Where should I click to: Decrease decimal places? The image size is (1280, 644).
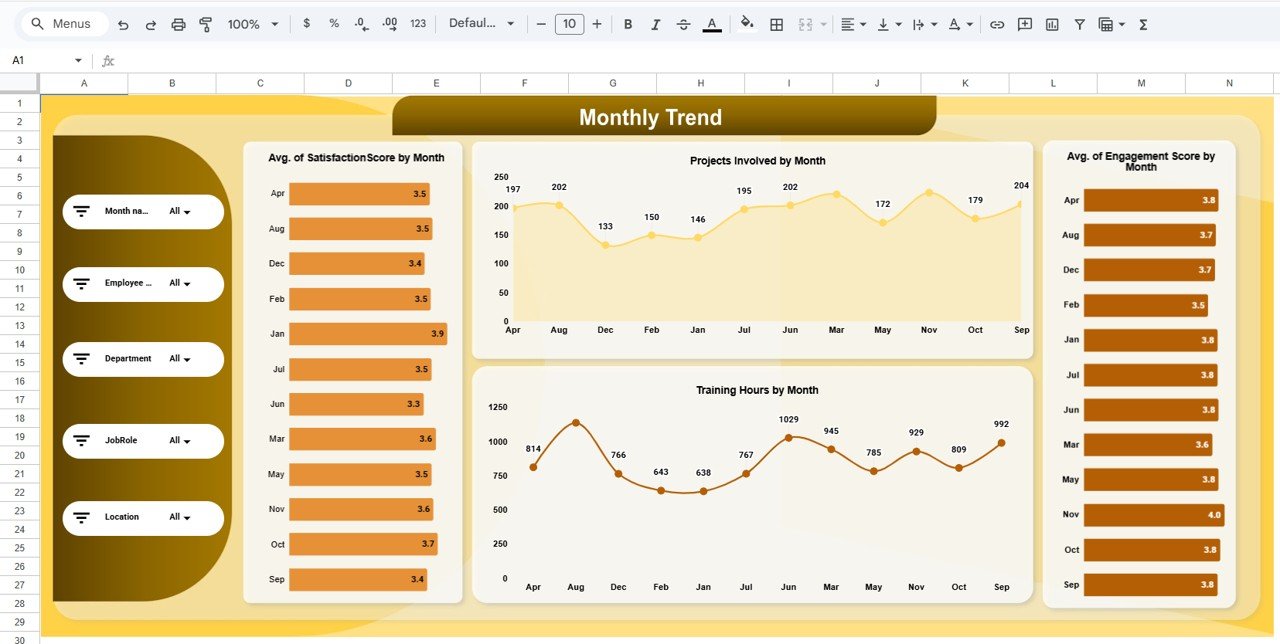tap(361, 23)
